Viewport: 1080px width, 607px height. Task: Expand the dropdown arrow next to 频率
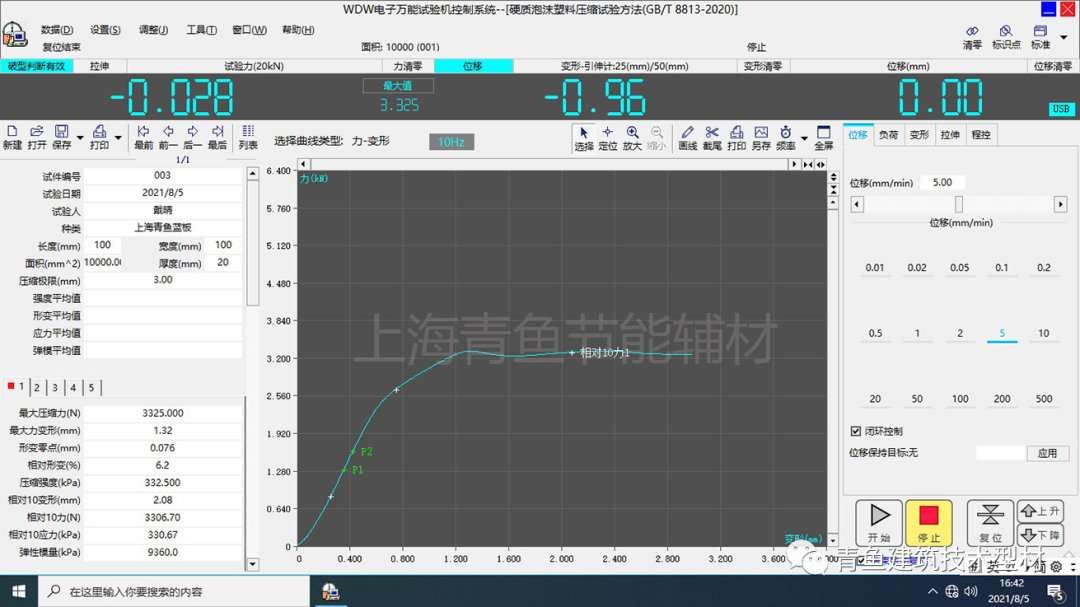coord(803,138)
